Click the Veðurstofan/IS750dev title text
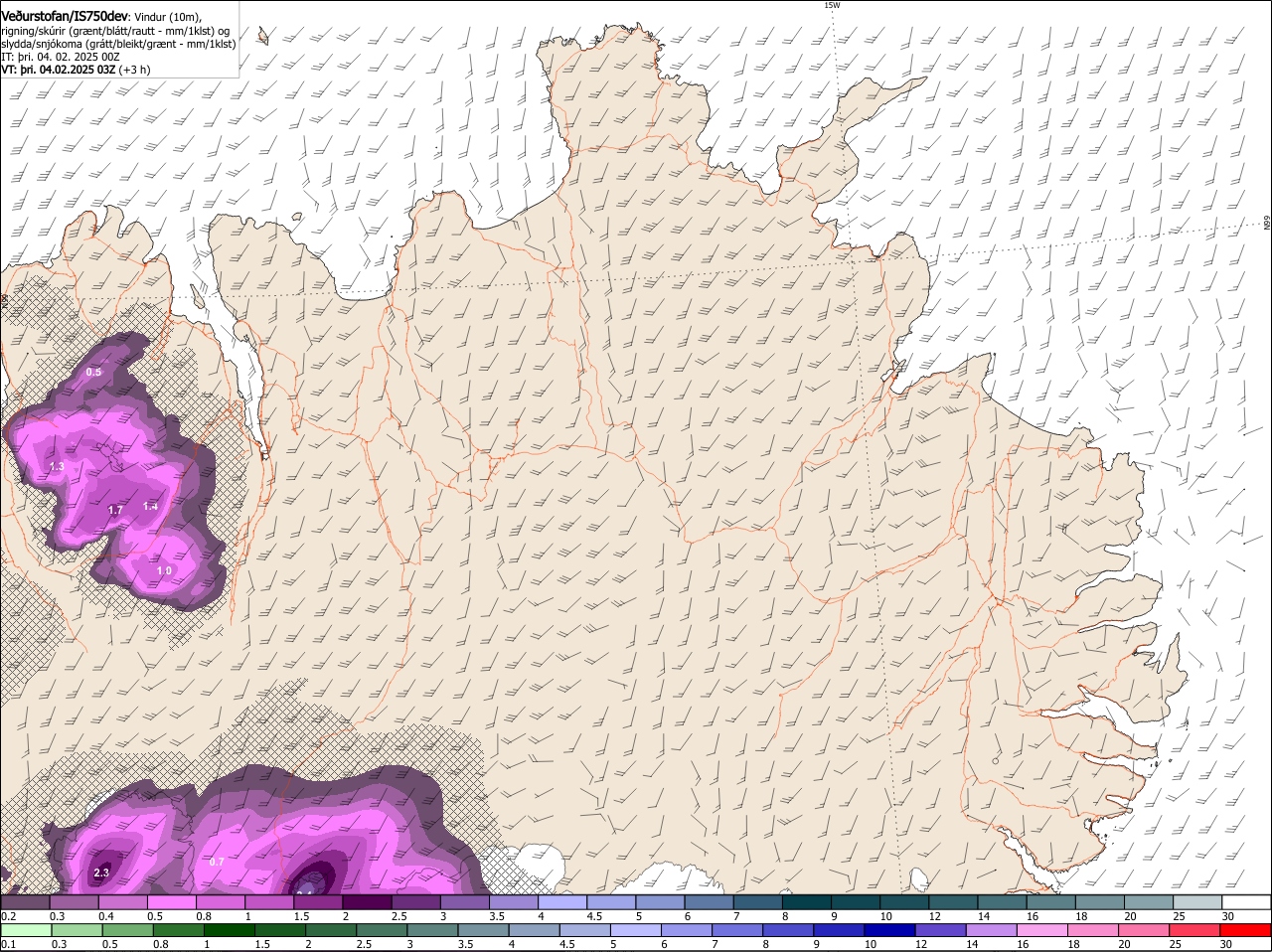 click(65, 17)
